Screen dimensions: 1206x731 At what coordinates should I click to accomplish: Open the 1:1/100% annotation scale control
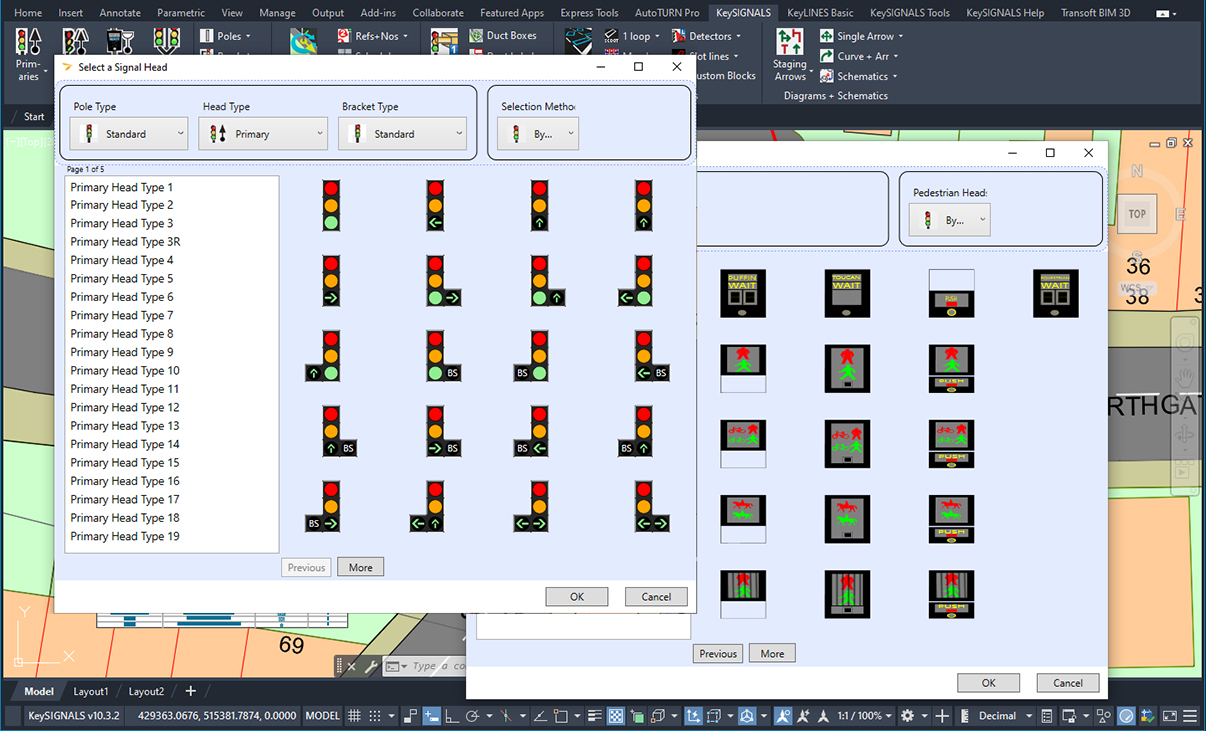[860, 715]
